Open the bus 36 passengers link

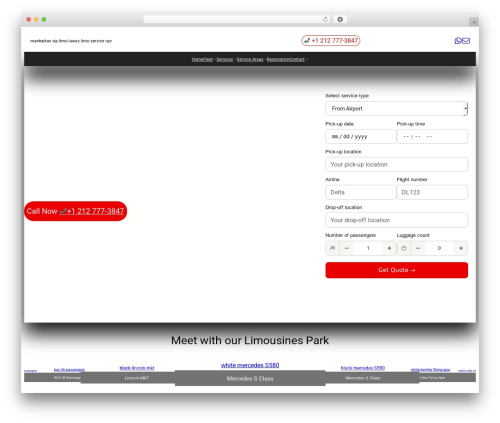69,370
